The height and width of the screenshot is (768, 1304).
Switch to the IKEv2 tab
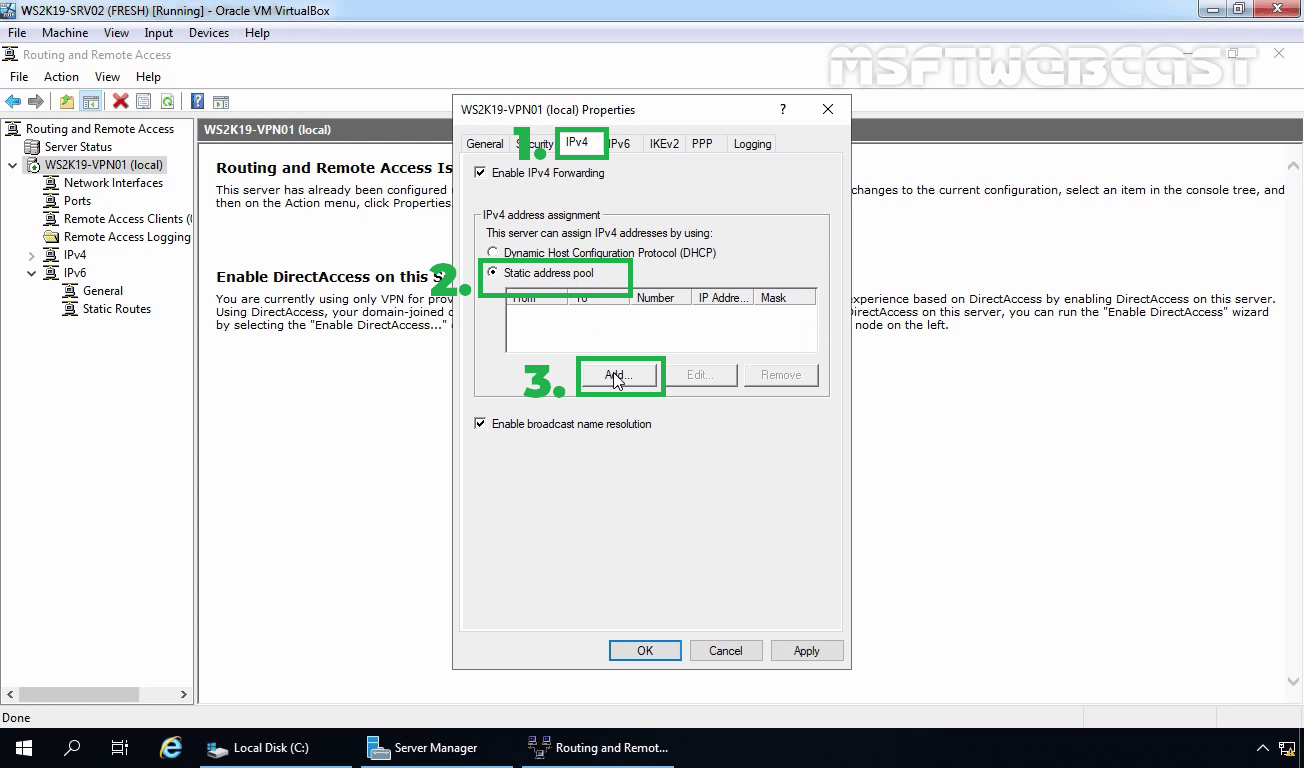(x=664, y=144)
